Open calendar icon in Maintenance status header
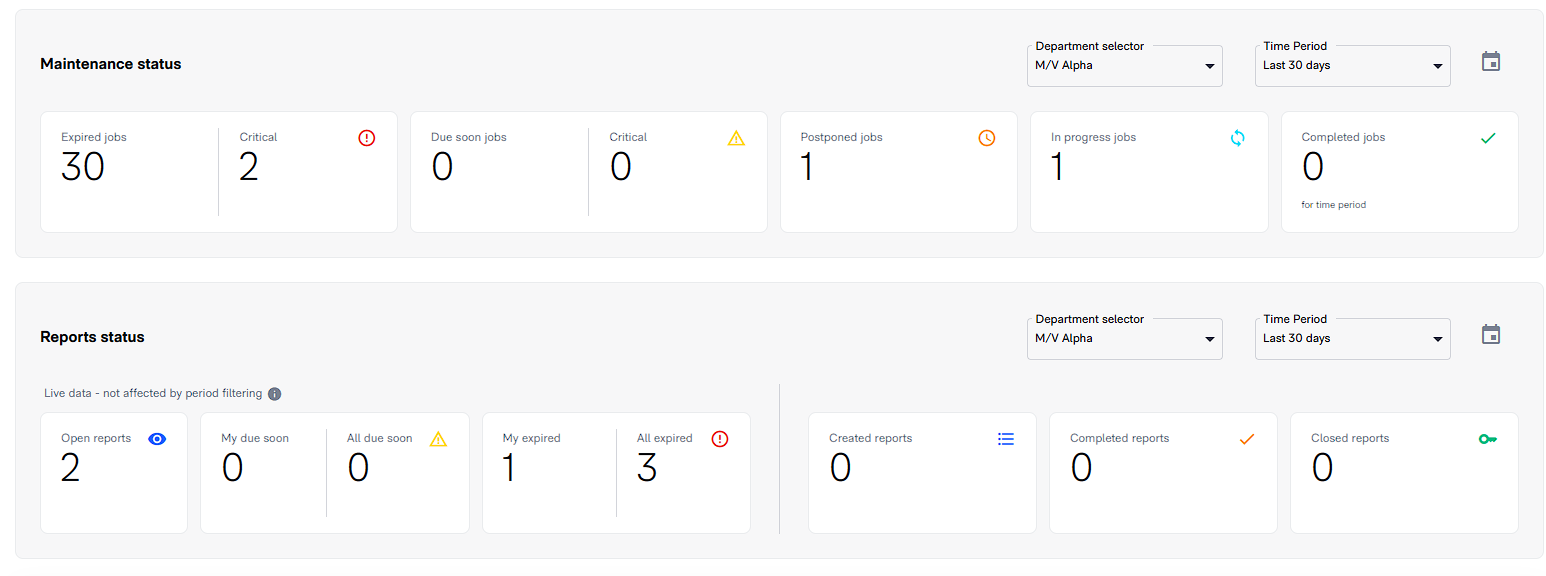The image size is (1546, 576). tap(1490, 62)
